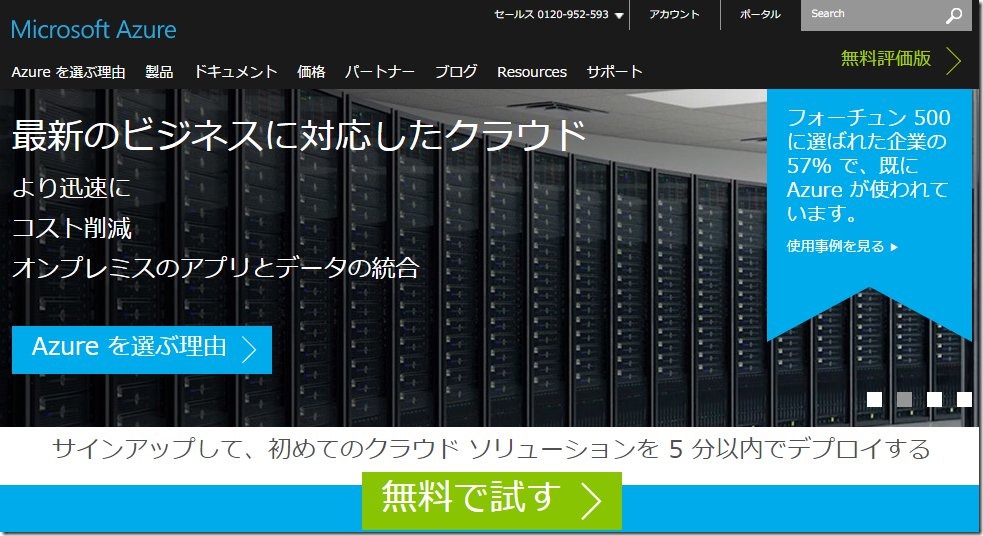The image size is (983, 536).
Task: Click the green 無料で試す button
Action: 492,500
